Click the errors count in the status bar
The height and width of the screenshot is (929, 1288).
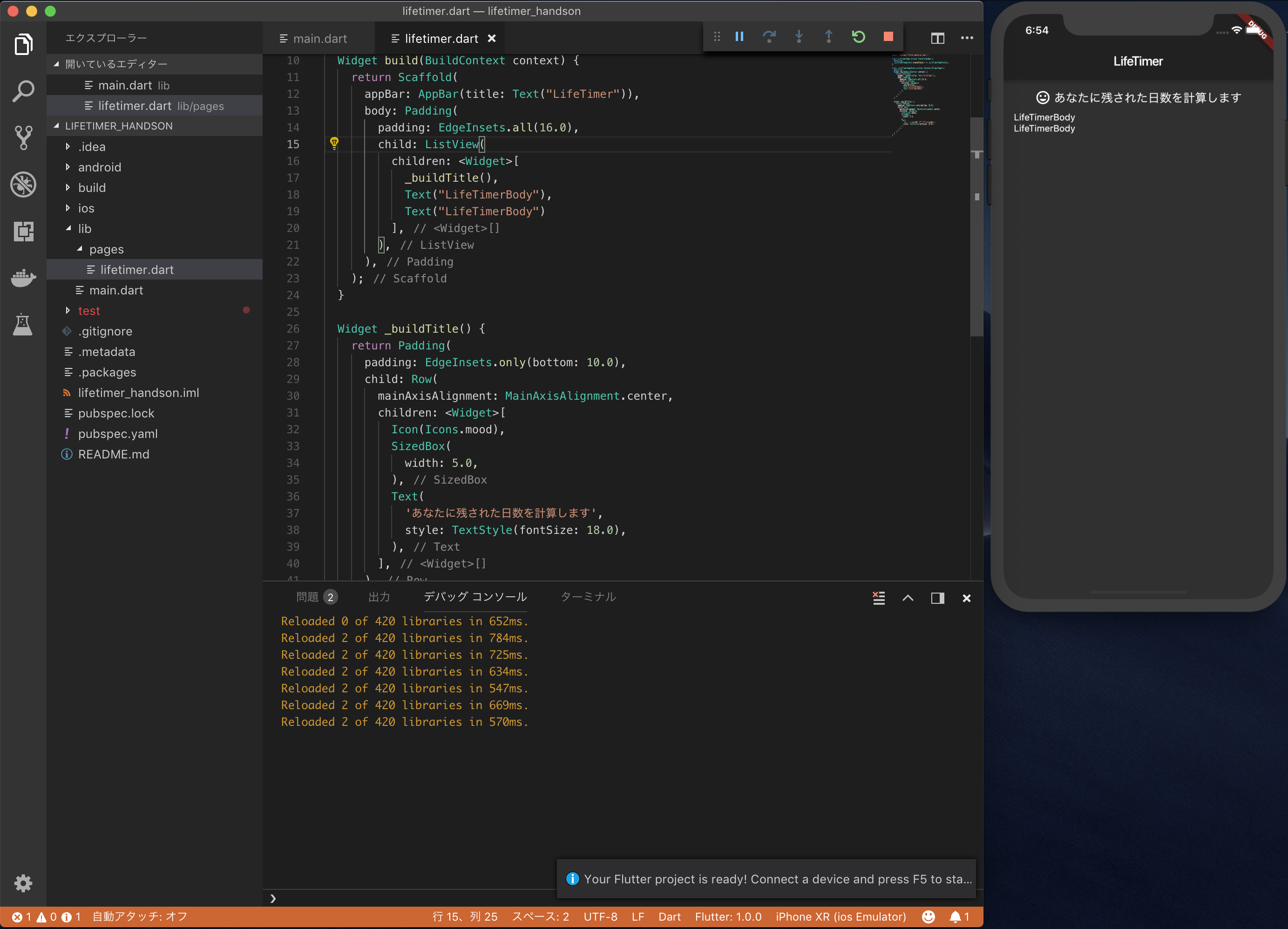click(21, 916)
